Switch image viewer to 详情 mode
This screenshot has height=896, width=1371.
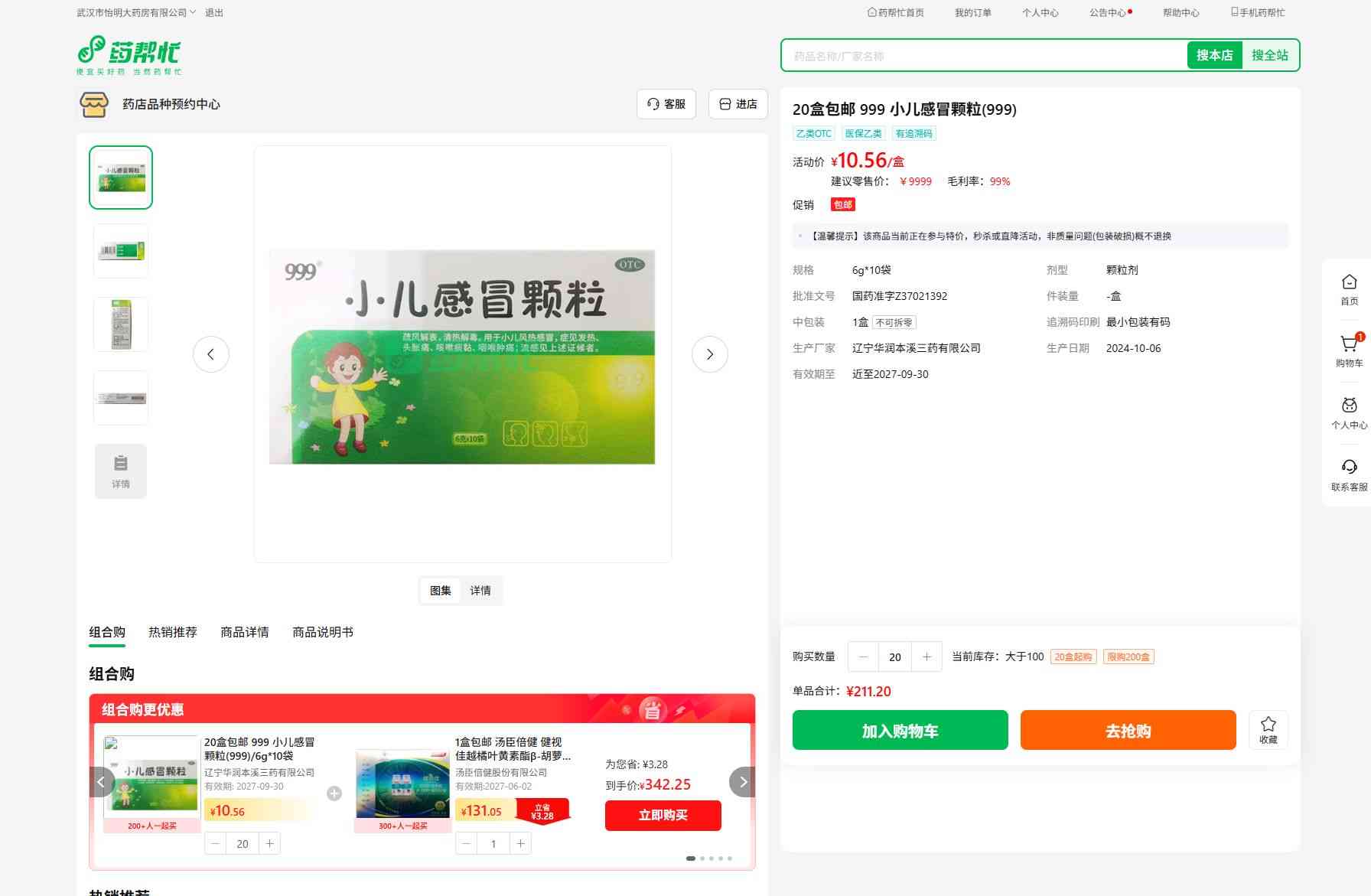click(480, 591)
